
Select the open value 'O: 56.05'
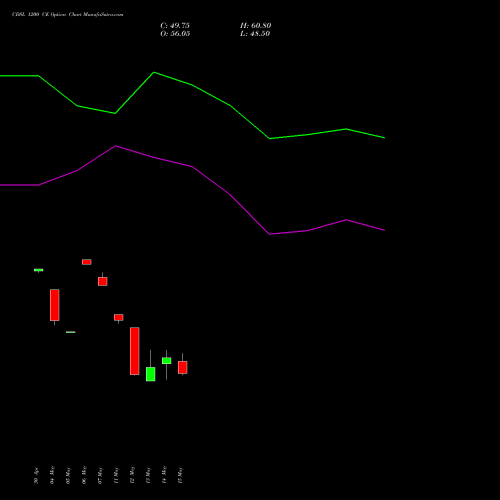point(175,34)
